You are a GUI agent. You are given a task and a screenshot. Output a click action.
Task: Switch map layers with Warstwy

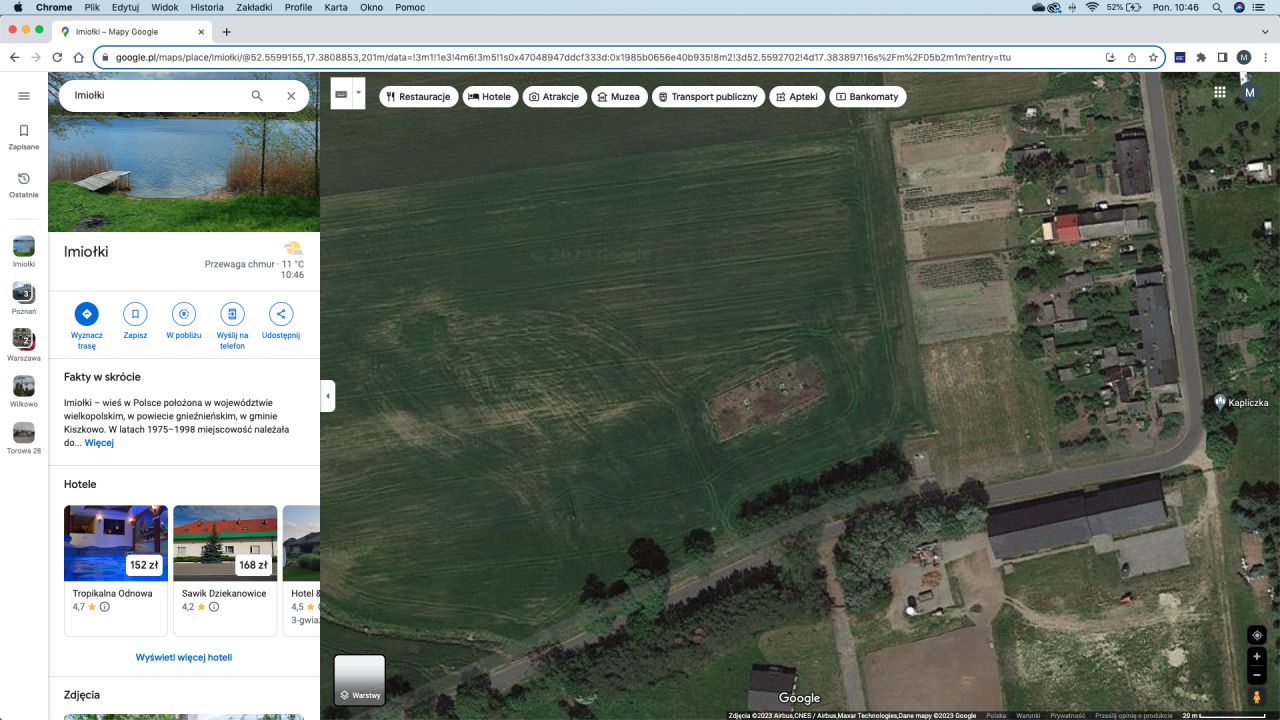coord(359,680)
